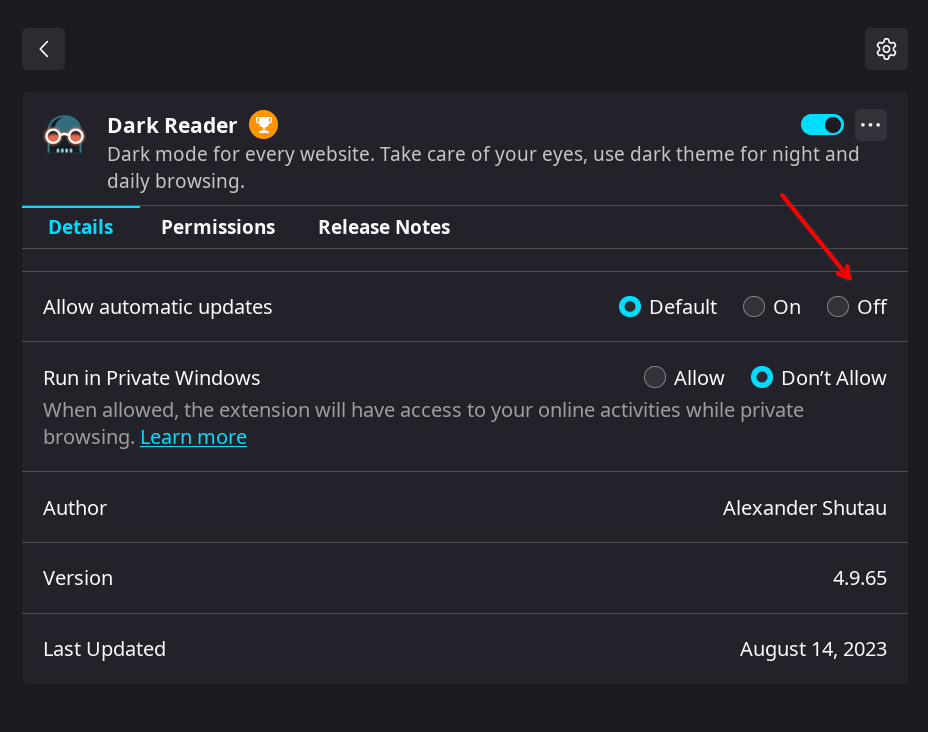Open the three-dot more options menu
This screenshot has height=732, width=928.
[871, 125]
